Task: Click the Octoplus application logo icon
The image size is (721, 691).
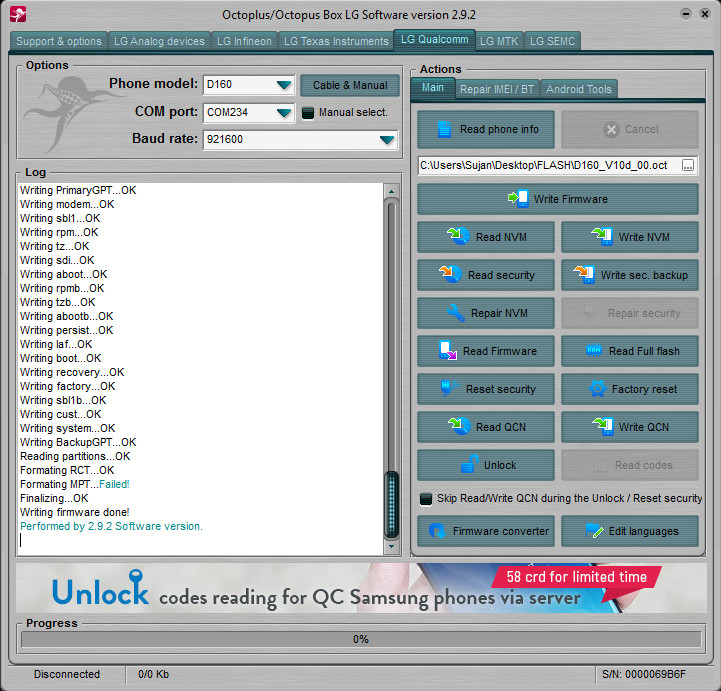Action: click(x=18, y=14)
